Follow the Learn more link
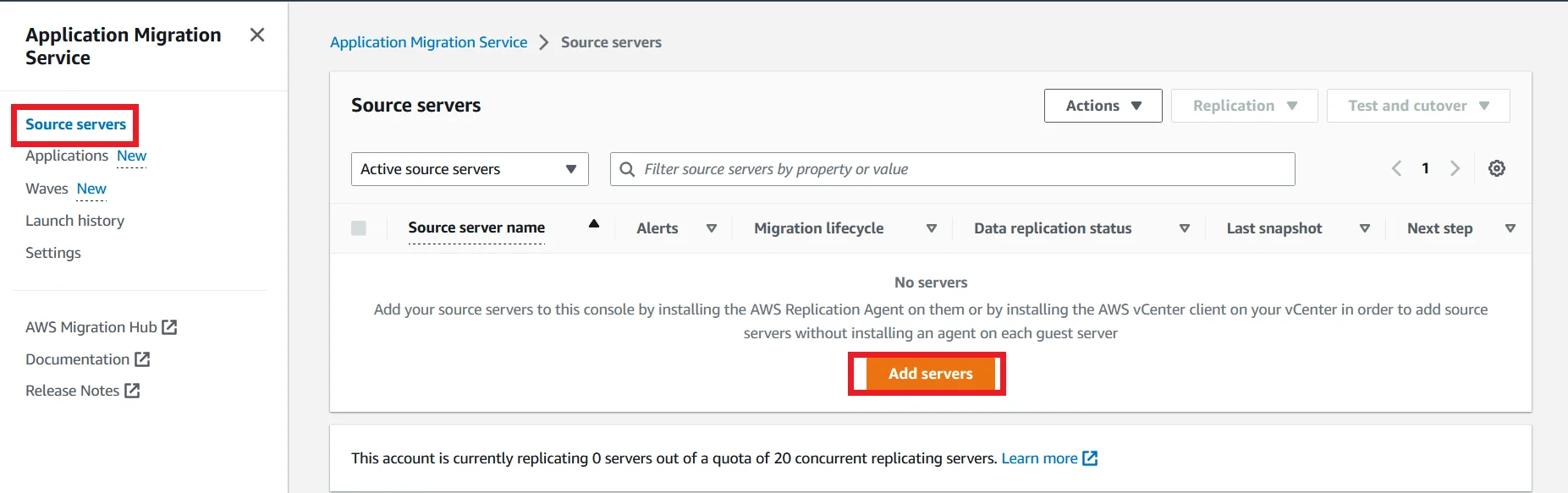Screen dimensions: 1568x493 pyautogui.click(x=1039, y=458)
